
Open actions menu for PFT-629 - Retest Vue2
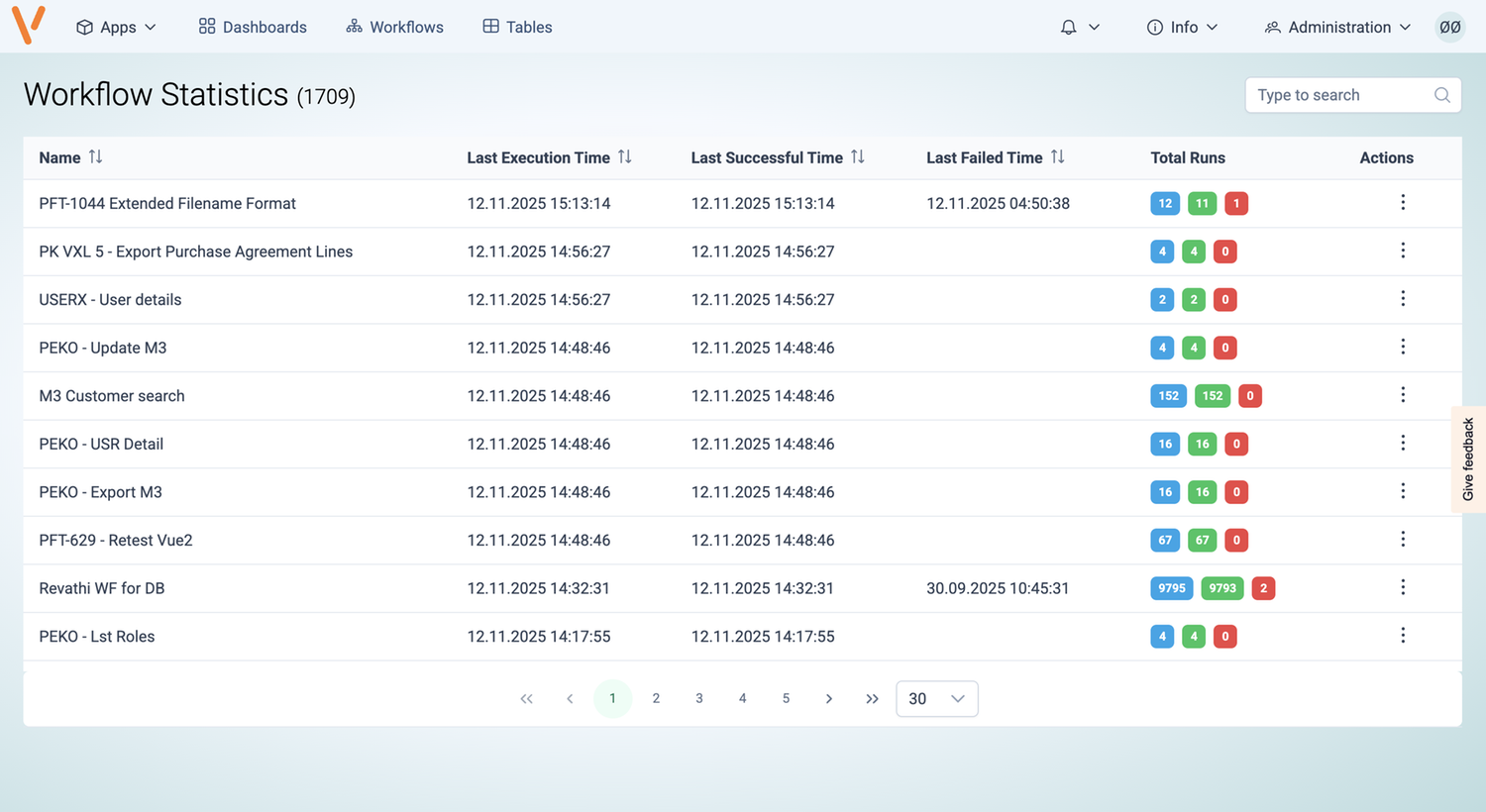click(x=1403, y=539)
